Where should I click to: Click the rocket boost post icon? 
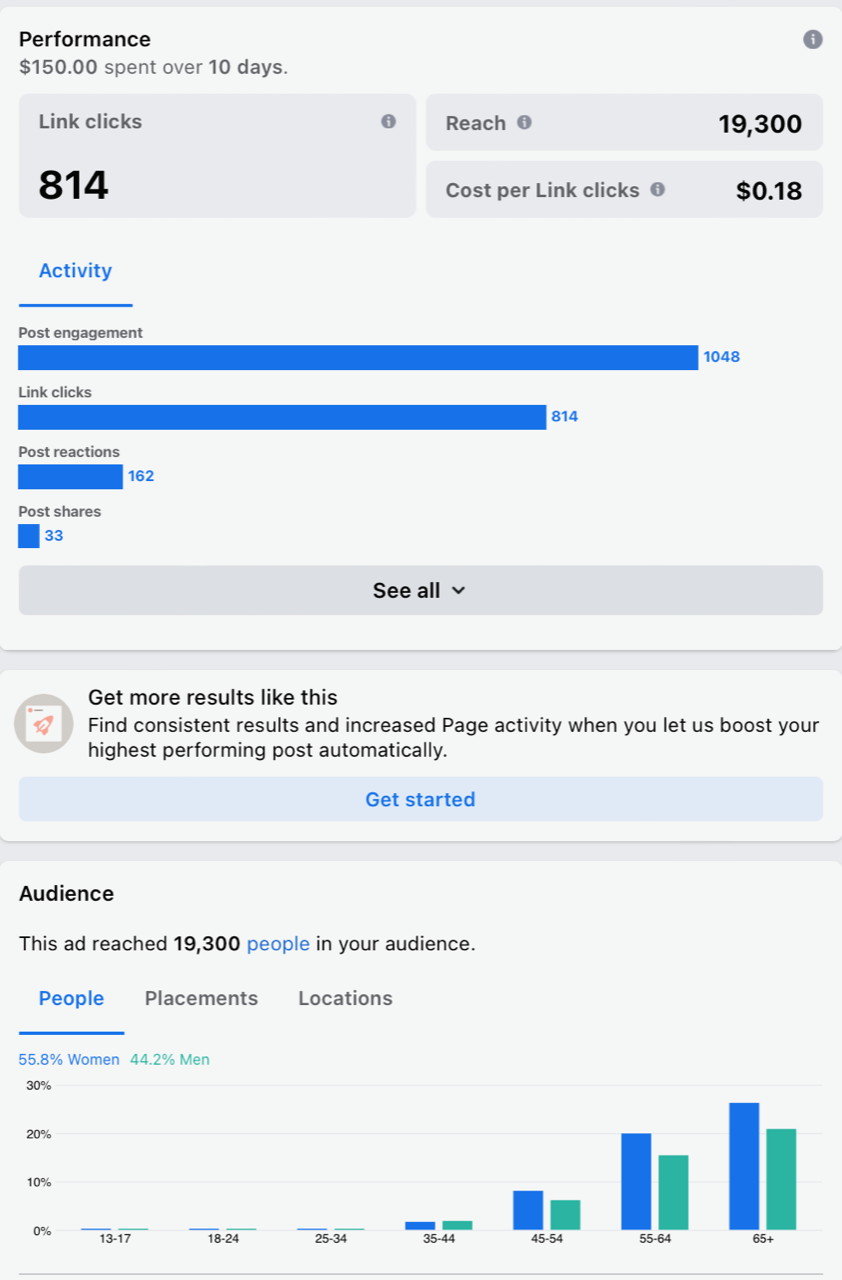[x=44, y=723]
